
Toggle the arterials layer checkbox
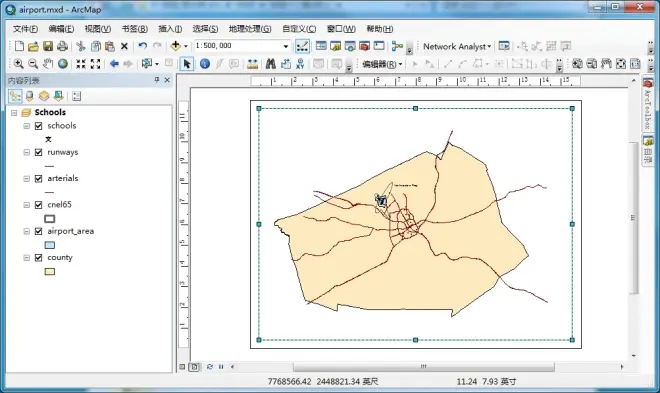tap(39, 179)
